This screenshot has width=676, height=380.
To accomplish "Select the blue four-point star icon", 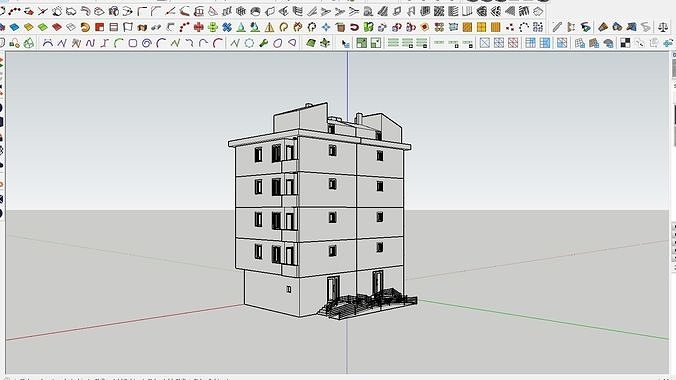I will (x=326, y=28).
